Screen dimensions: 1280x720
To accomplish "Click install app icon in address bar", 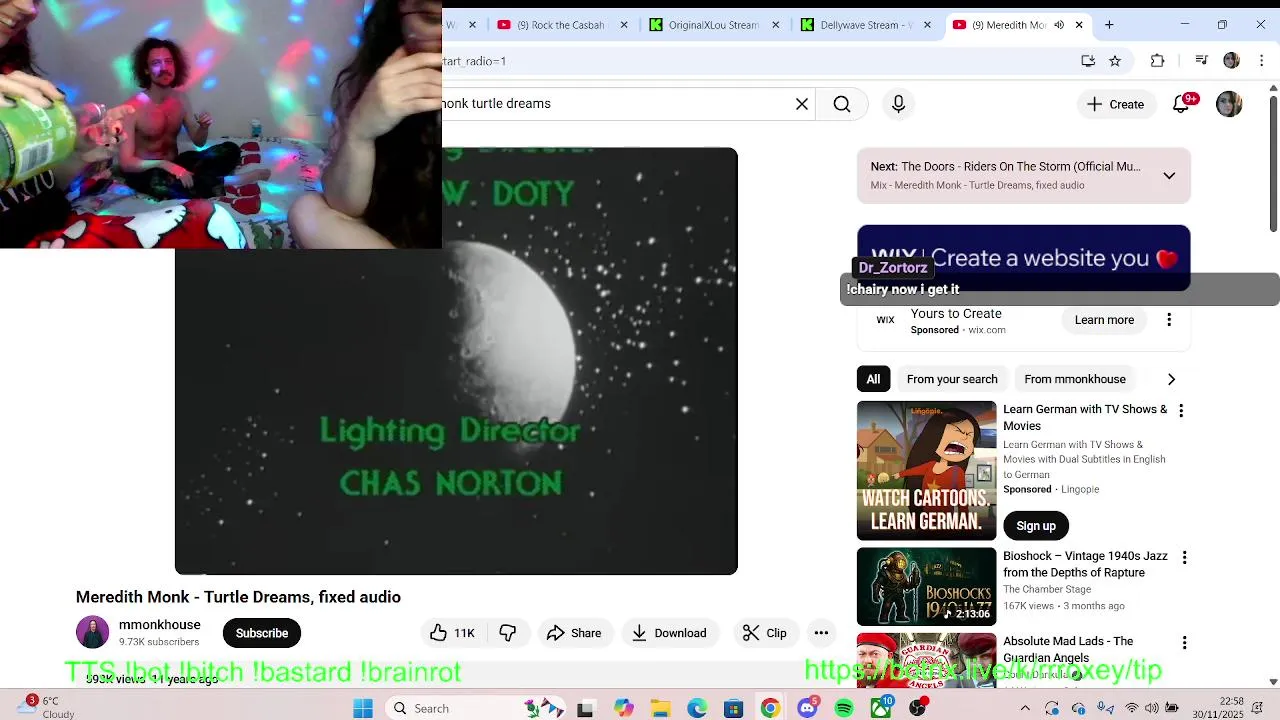I will point(1088,61).
